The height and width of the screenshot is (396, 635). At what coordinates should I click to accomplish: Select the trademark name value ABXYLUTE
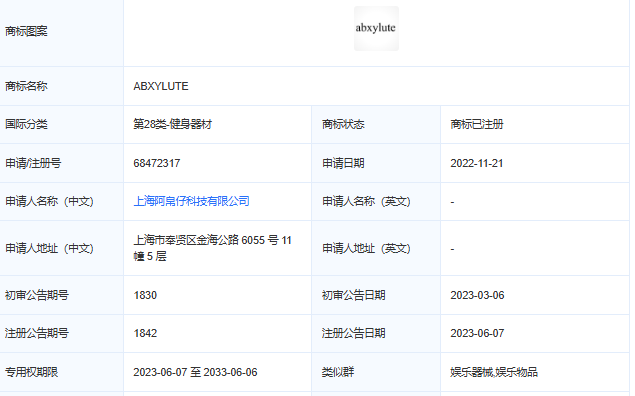(161, 86)
